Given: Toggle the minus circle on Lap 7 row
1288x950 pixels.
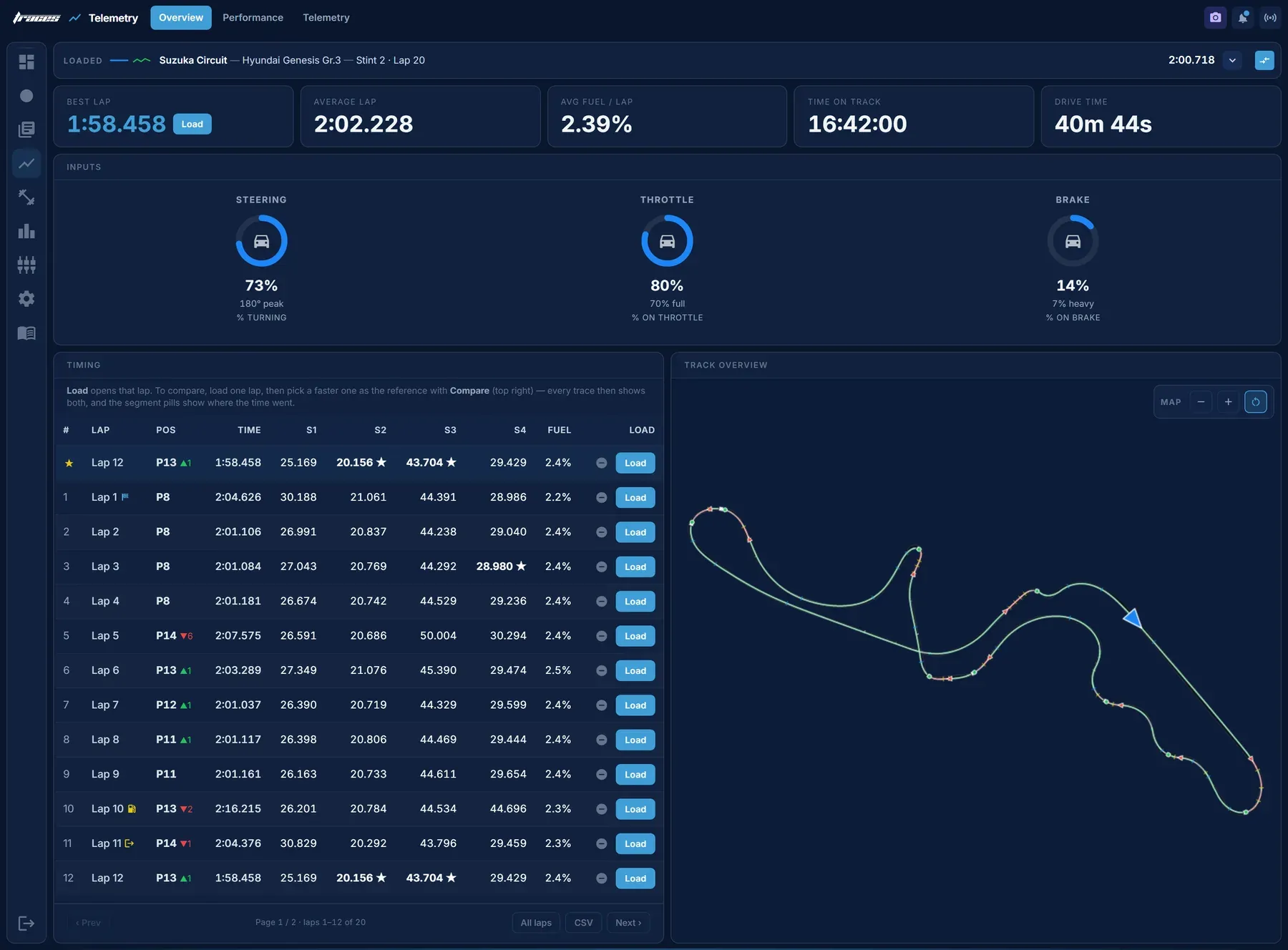Looking at the screenshot, I should (x=602, y=705).
